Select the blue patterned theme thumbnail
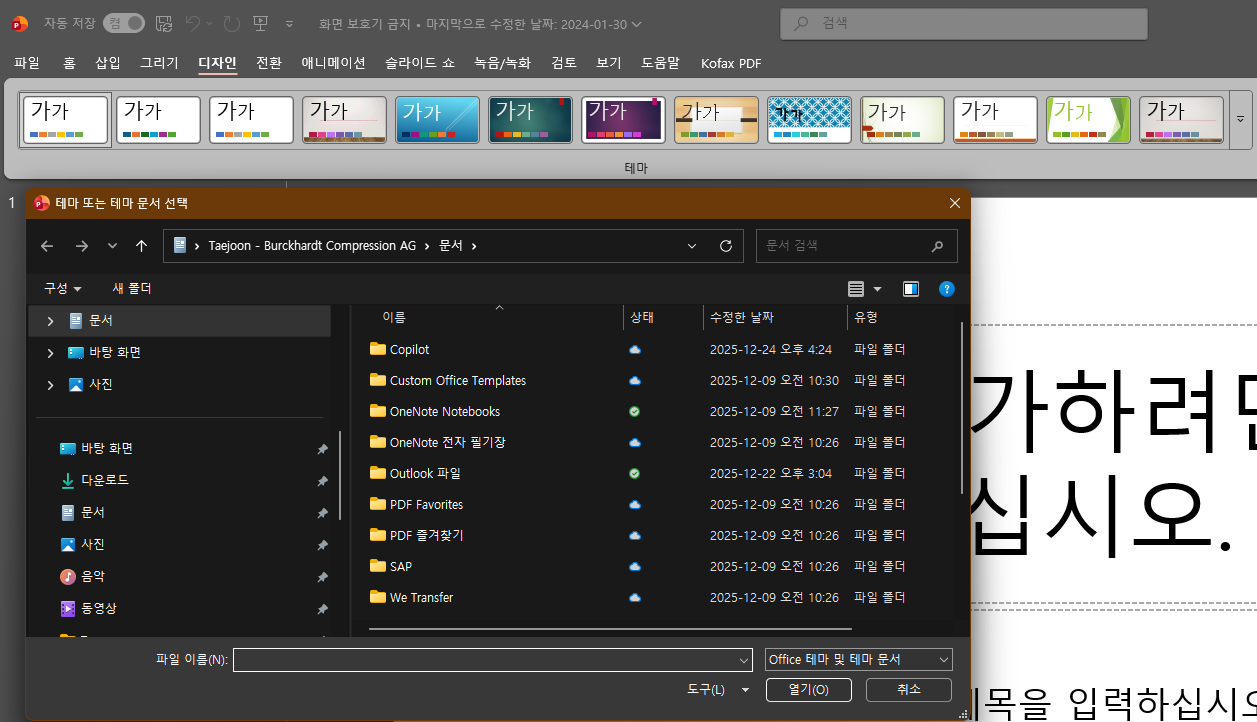Image resolution: width=1257 pixels, height=722 pixels. coord(809,120)
